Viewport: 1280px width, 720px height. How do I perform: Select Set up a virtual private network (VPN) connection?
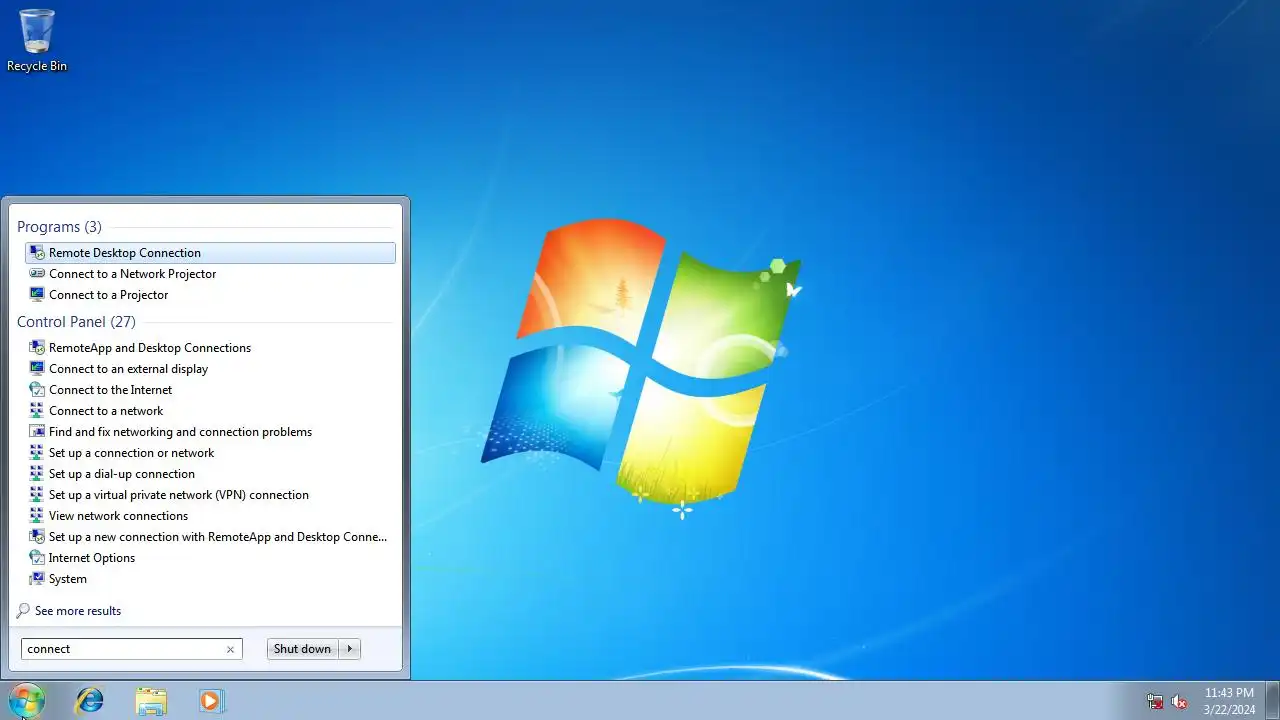[x=179, y=495]
